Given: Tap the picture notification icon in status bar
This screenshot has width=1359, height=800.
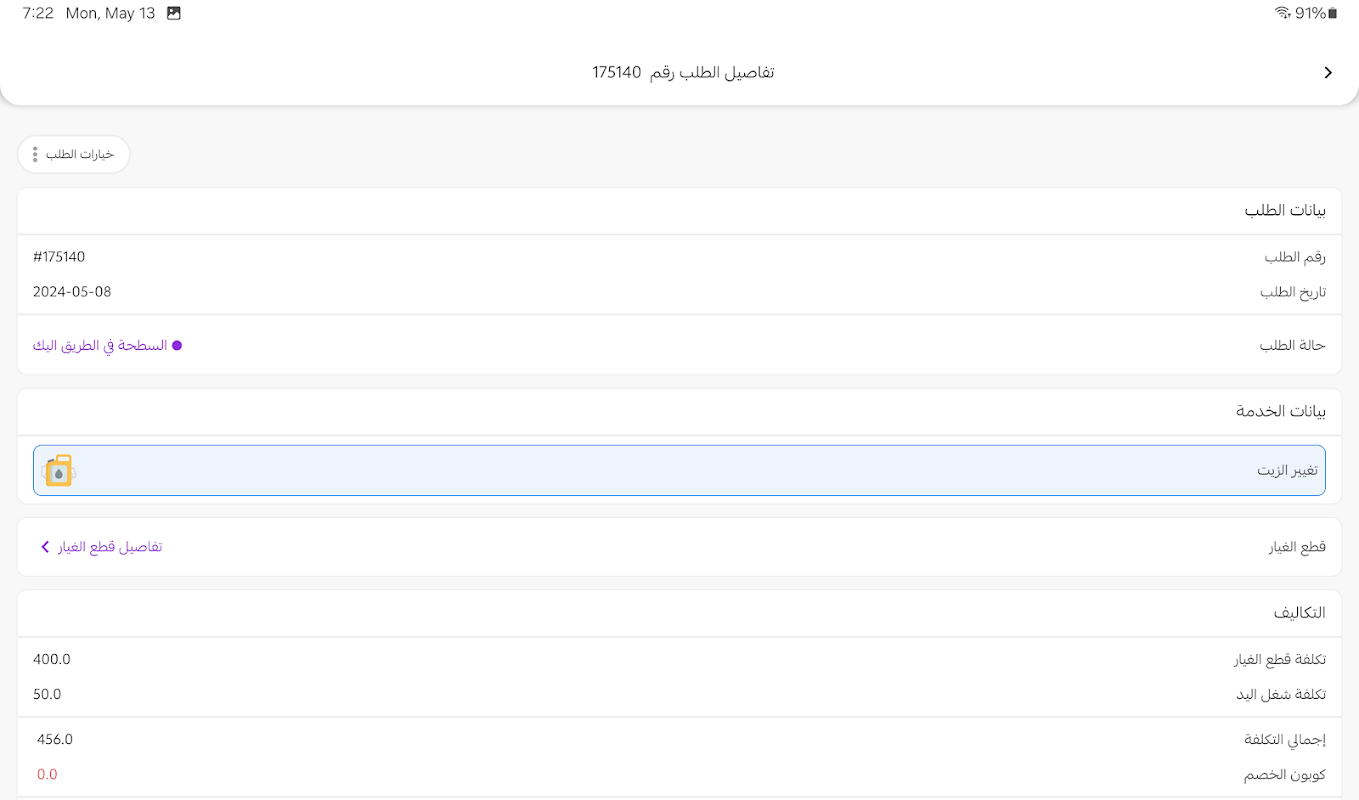Looking at the screenshot, I should [174, 13].
